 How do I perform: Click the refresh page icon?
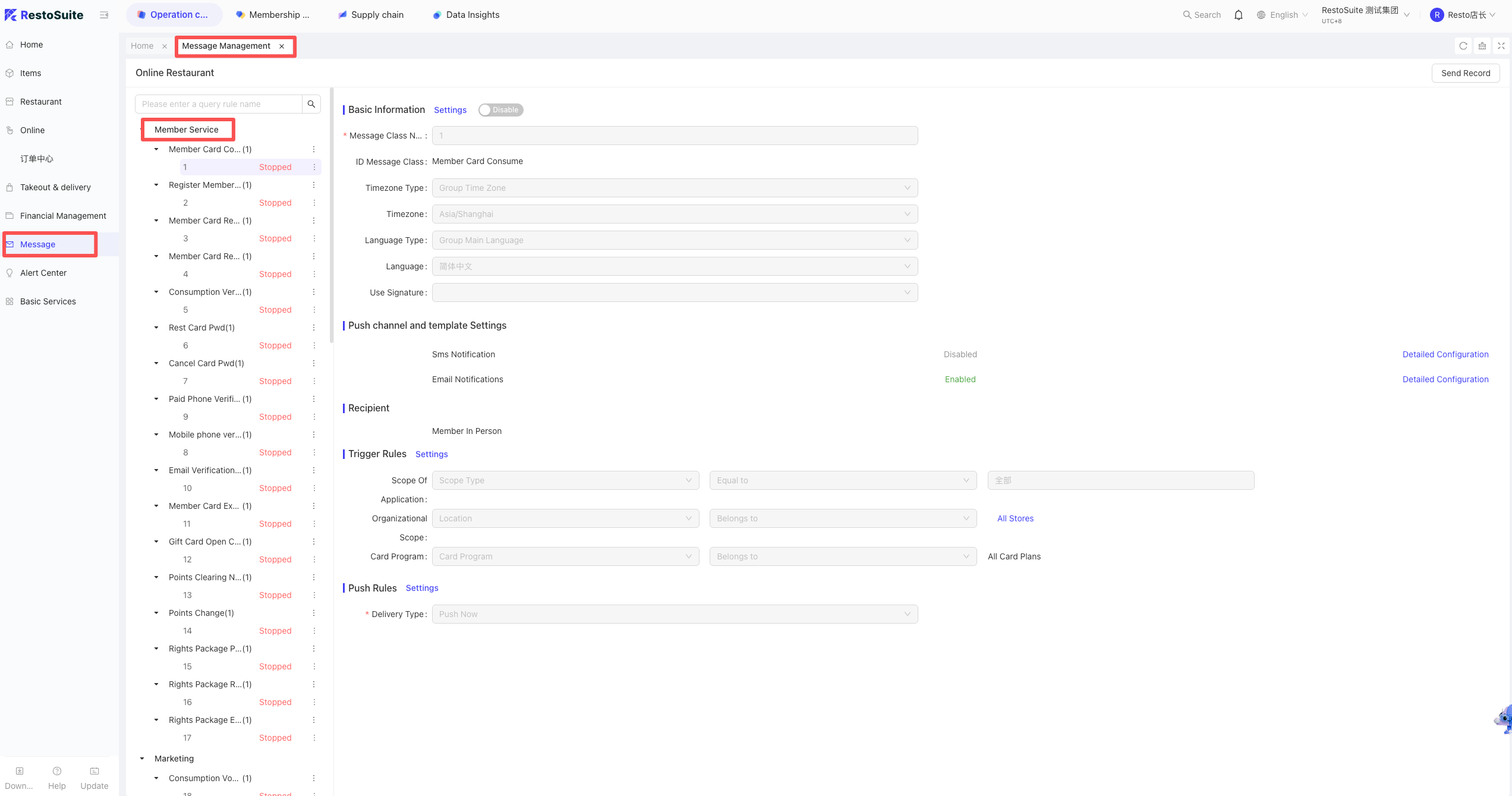1463,46
